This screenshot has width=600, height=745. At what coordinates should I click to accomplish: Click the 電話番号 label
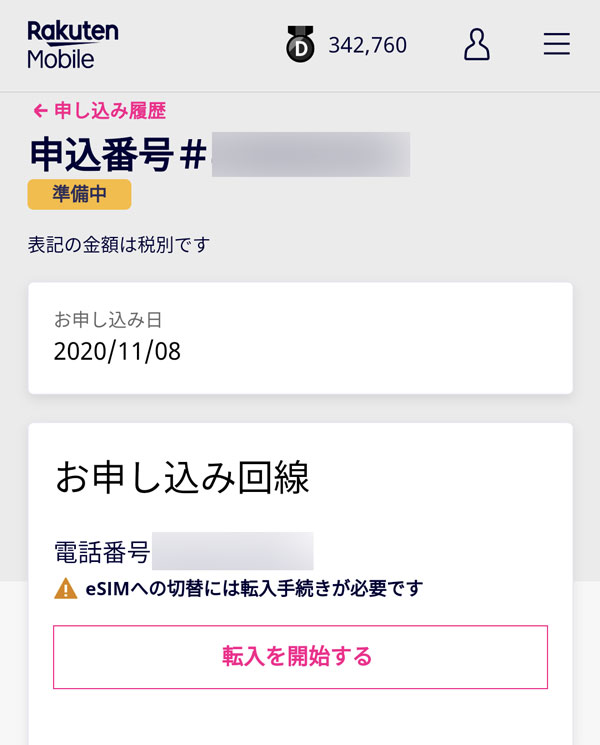coord(102,551)
